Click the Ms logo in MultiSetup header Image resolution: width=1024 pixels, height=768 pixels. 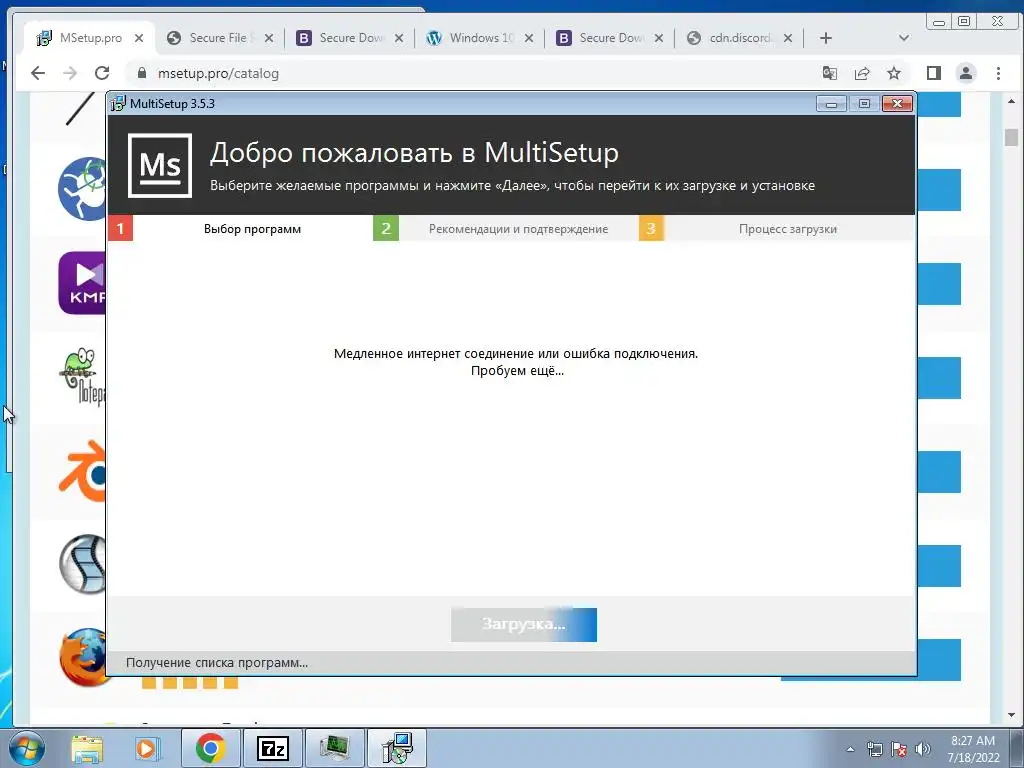[x=159, y=165]
